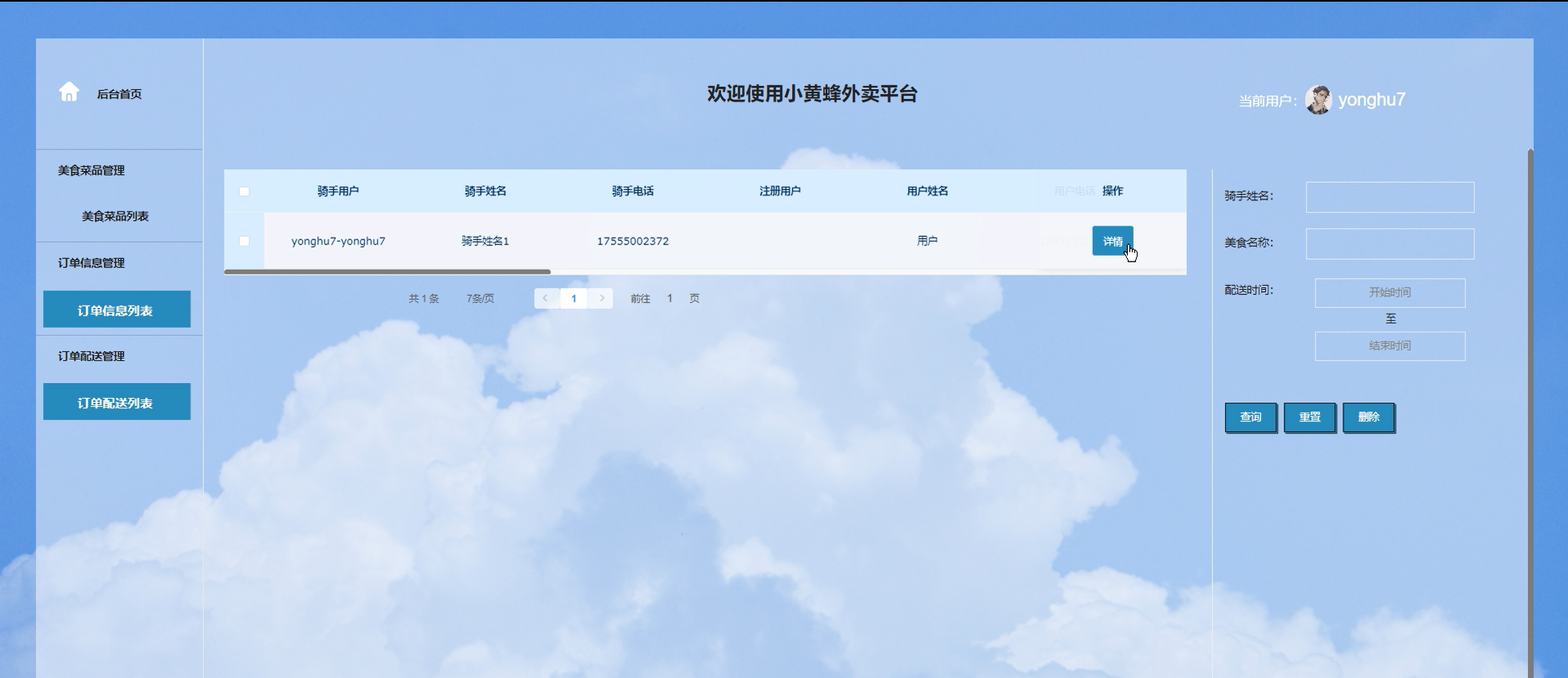
Task: Click the 共 1 条 total count text
Action: click(424, 299)
